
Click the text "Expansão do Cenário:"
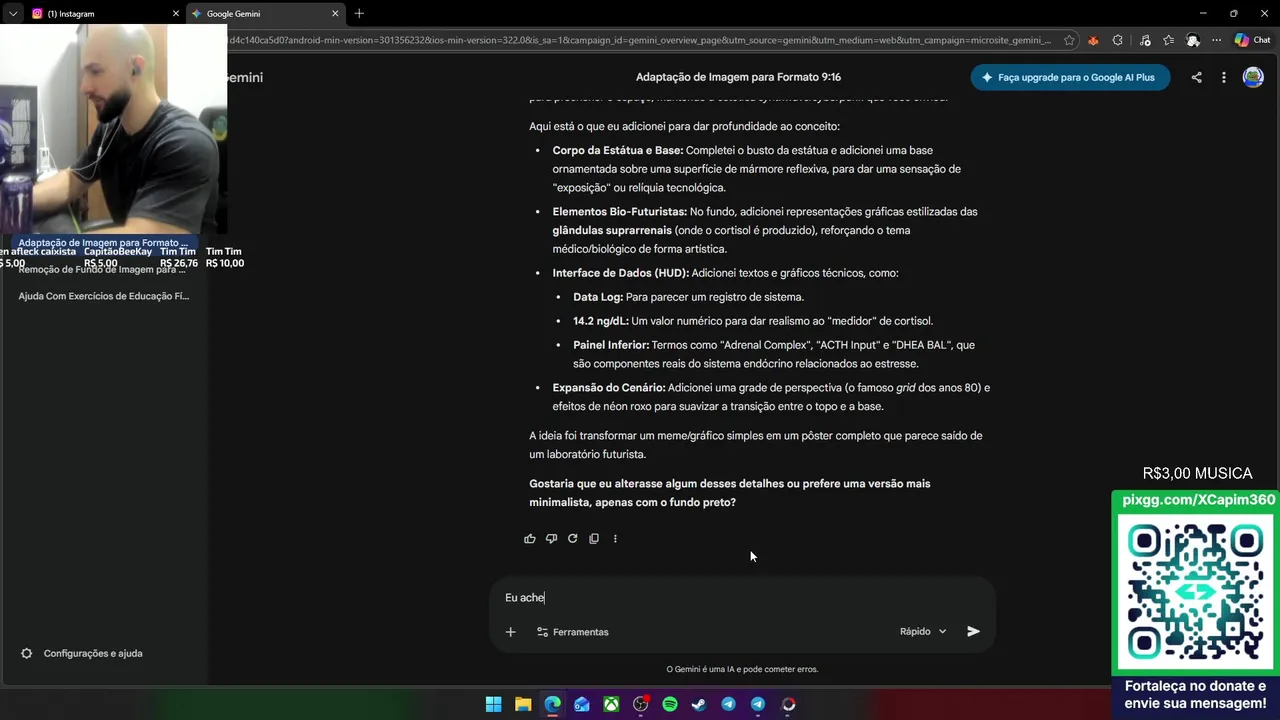point(609,388)
